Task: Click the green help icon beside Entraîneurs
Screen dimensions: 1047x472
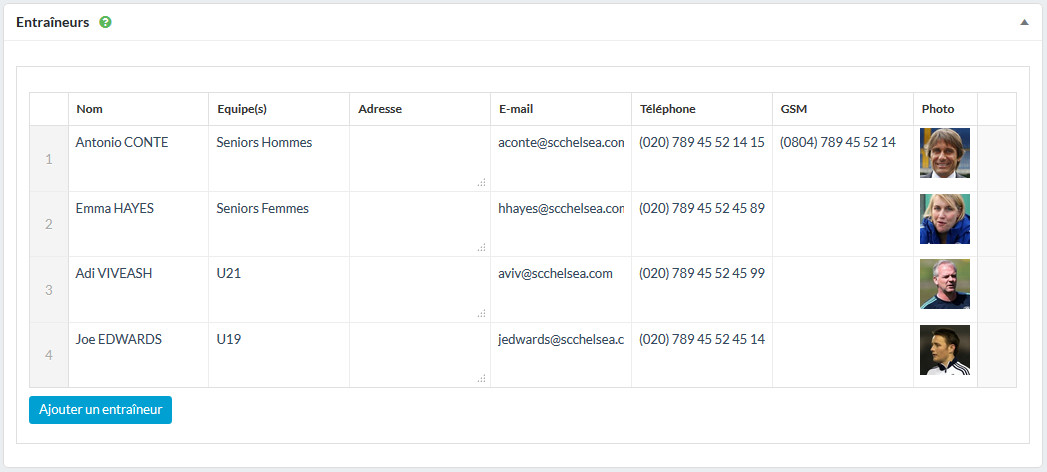Action: [x=106, y=22]
